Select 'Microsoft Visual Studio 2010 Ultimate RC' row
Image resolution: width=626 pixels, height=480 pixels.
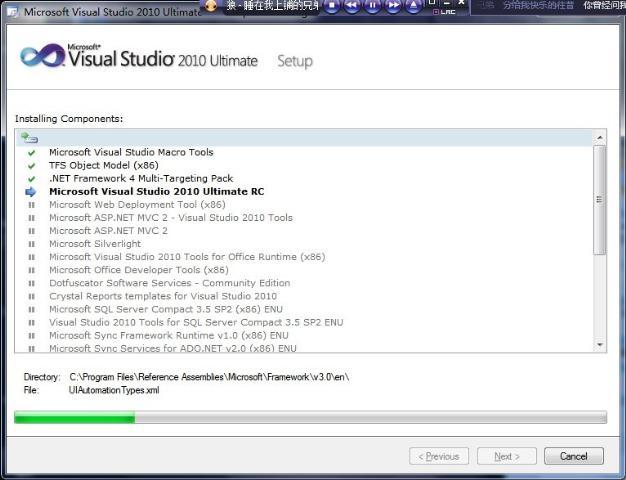[156, 192]
